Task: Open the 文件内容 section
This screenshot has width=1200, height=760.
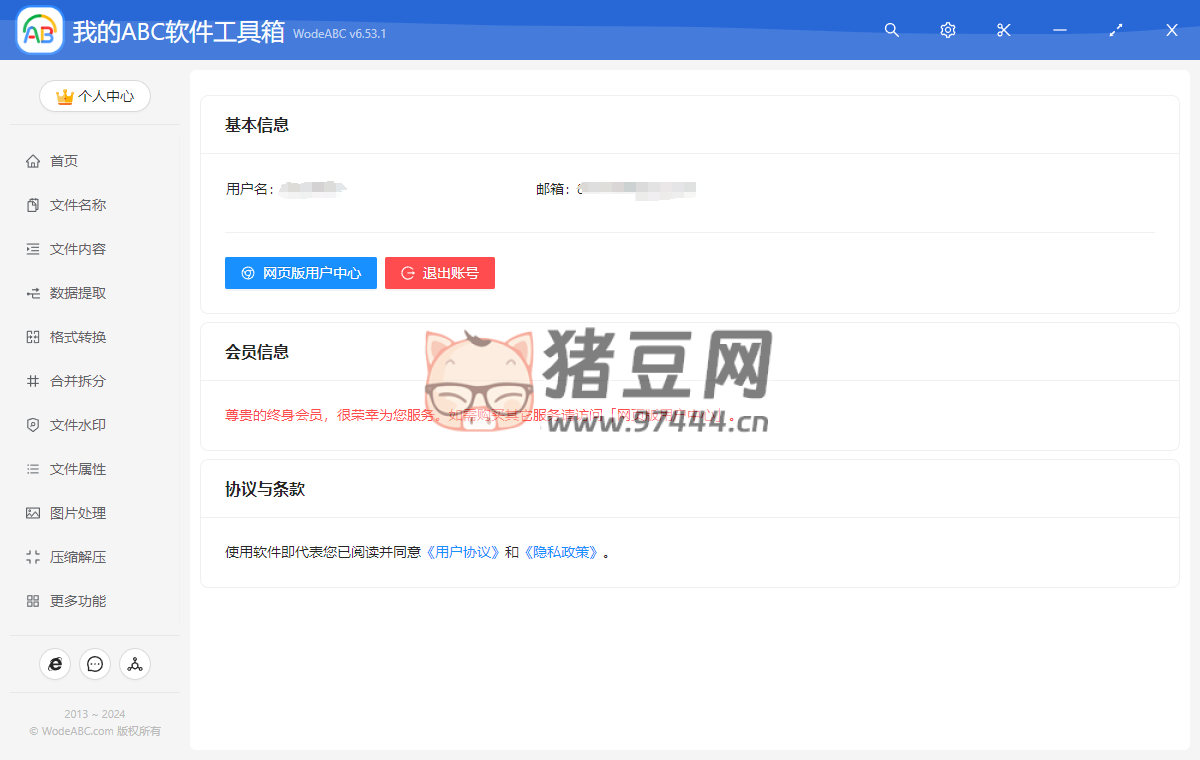Action: pyautogui.click(x=78, y=249)
